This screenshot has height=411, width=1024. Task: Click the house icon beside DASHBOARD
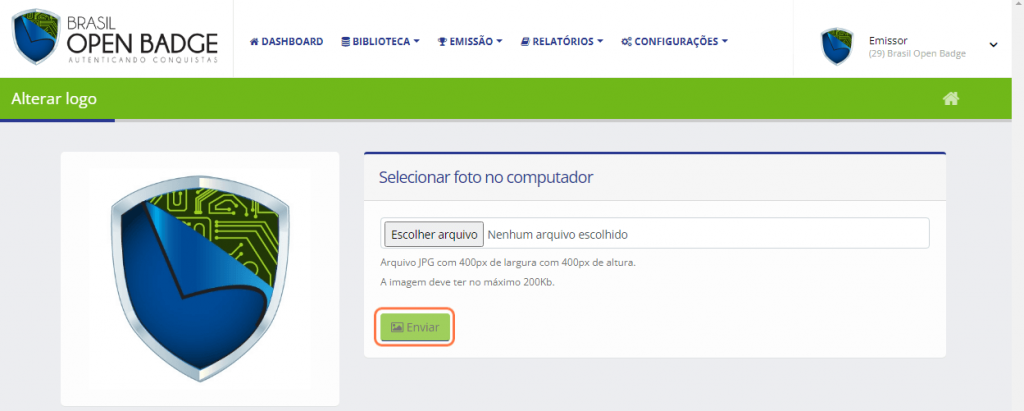254,41
